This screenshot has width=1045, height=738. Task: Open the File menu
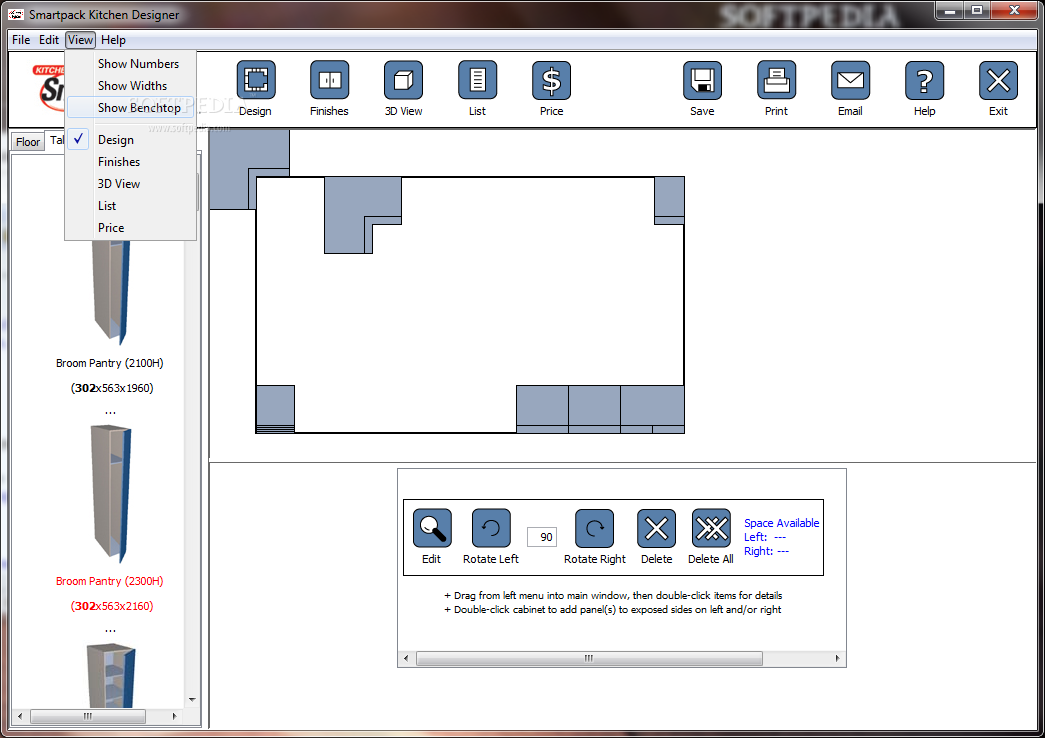(21, 39)
